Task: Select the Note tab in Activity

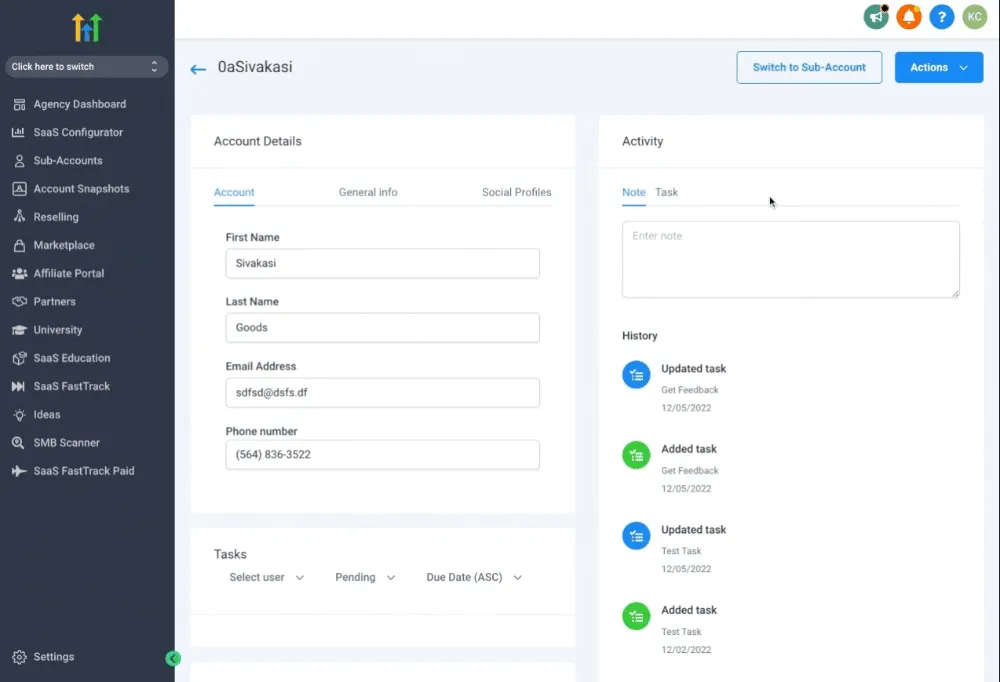Action: point(633,192)
